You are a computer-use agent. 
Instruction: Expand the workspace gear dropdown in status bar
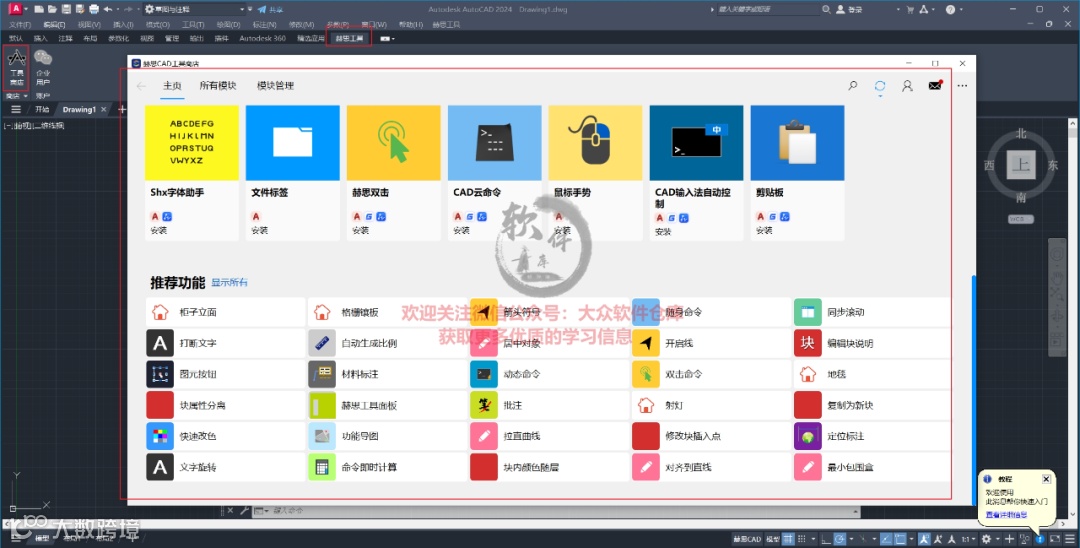click(998, 539)
